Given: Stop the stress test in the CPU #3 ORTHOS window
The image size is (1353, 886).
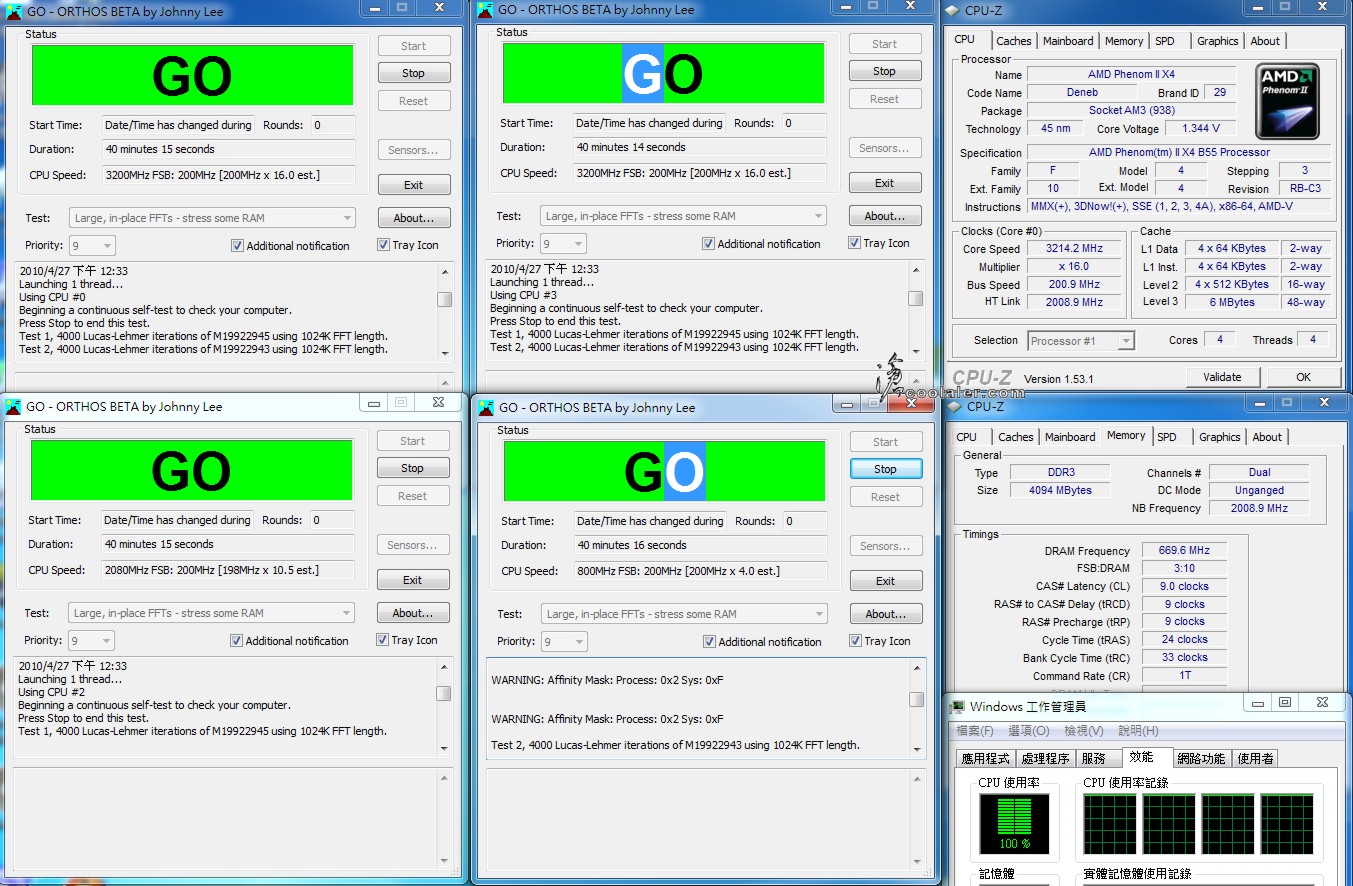Looking at the screenshot, I should coord(885,71).
